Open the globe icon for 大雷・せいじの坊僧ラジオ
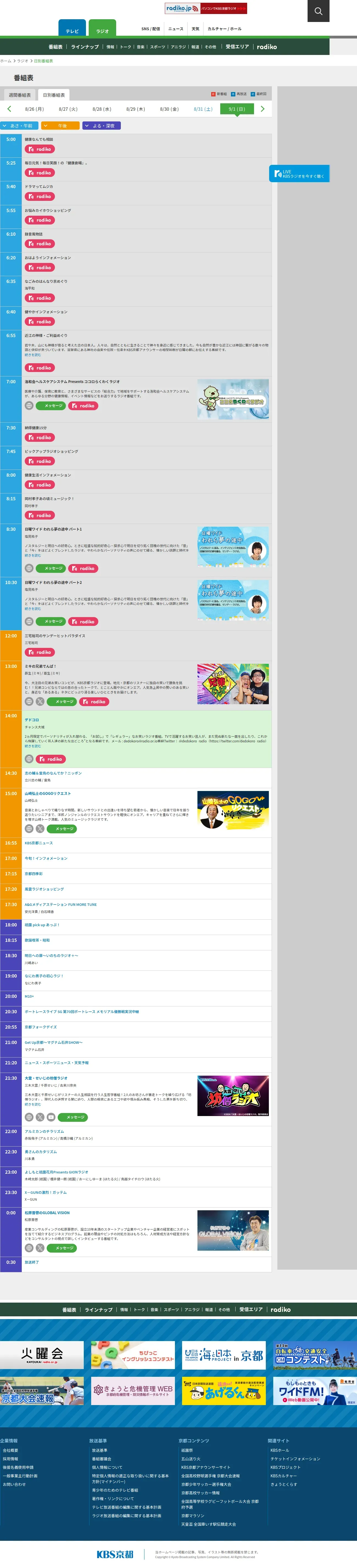This screenshot has height=1568, width=357. pyautogui.click(x=29, y=1117)
